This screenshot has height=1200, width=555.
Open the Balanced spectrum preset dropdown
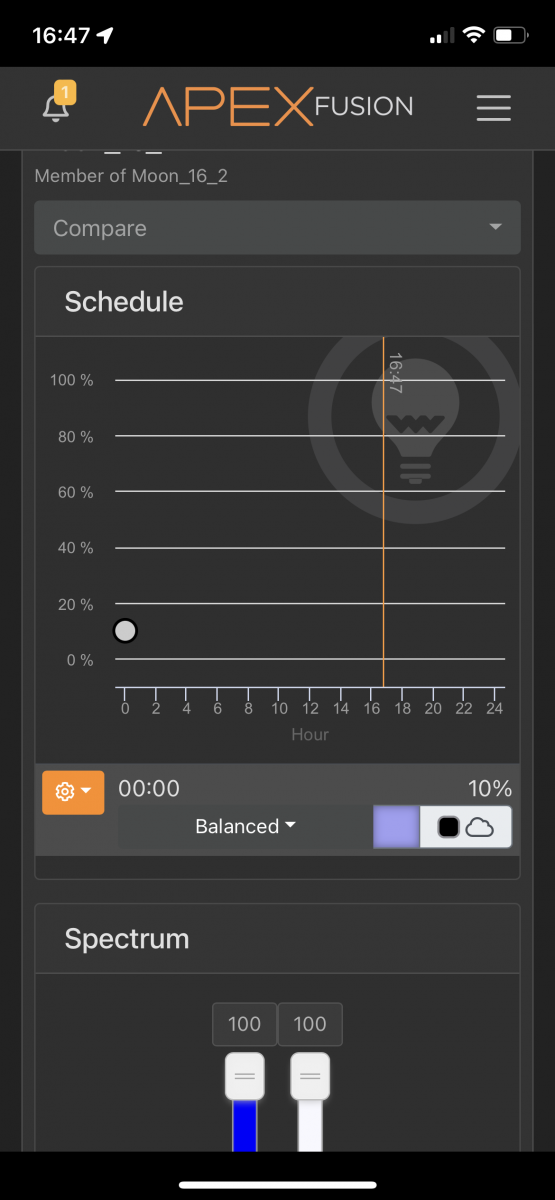point(245,827)
